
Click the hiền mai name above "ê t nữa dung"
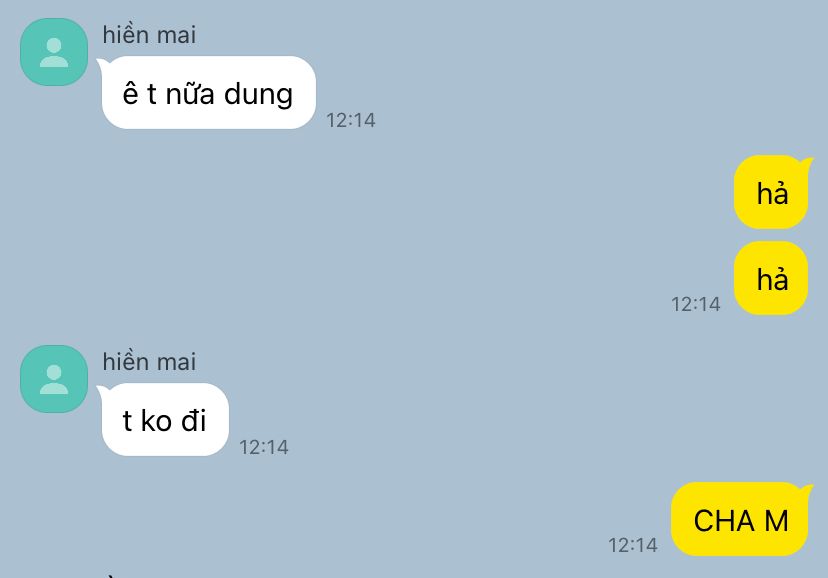149,35
